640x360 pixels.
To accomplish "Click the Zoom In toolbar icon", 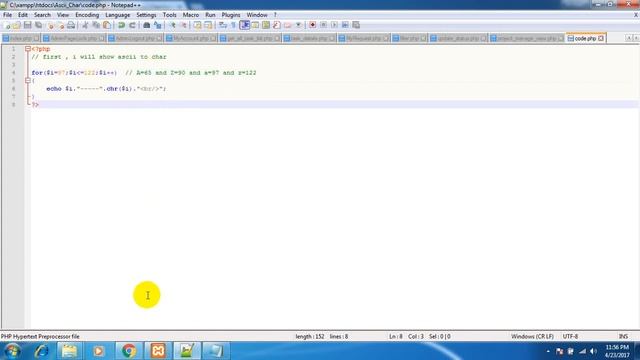I will 173,25.
